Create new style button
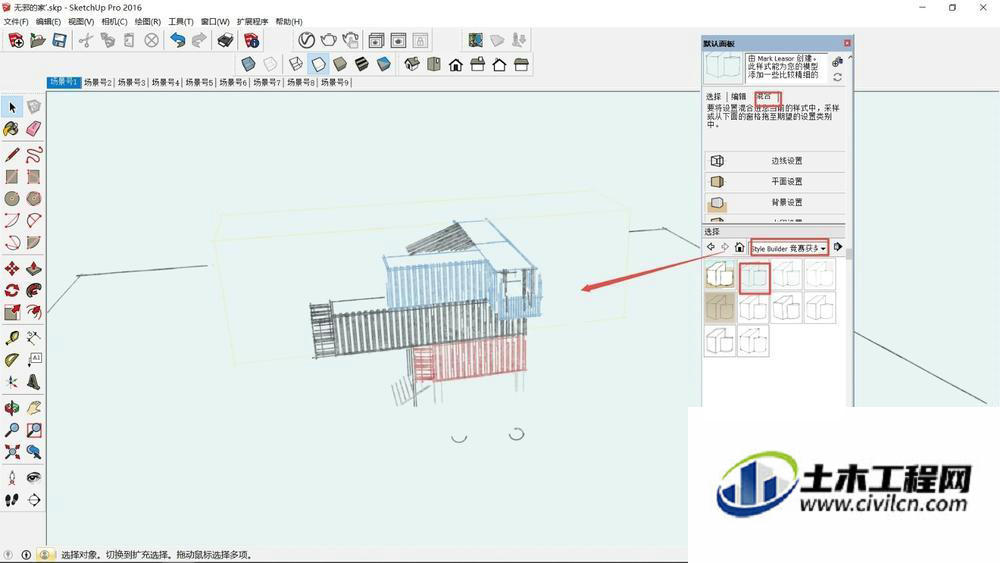1000x563 pixels. [837, 61]
